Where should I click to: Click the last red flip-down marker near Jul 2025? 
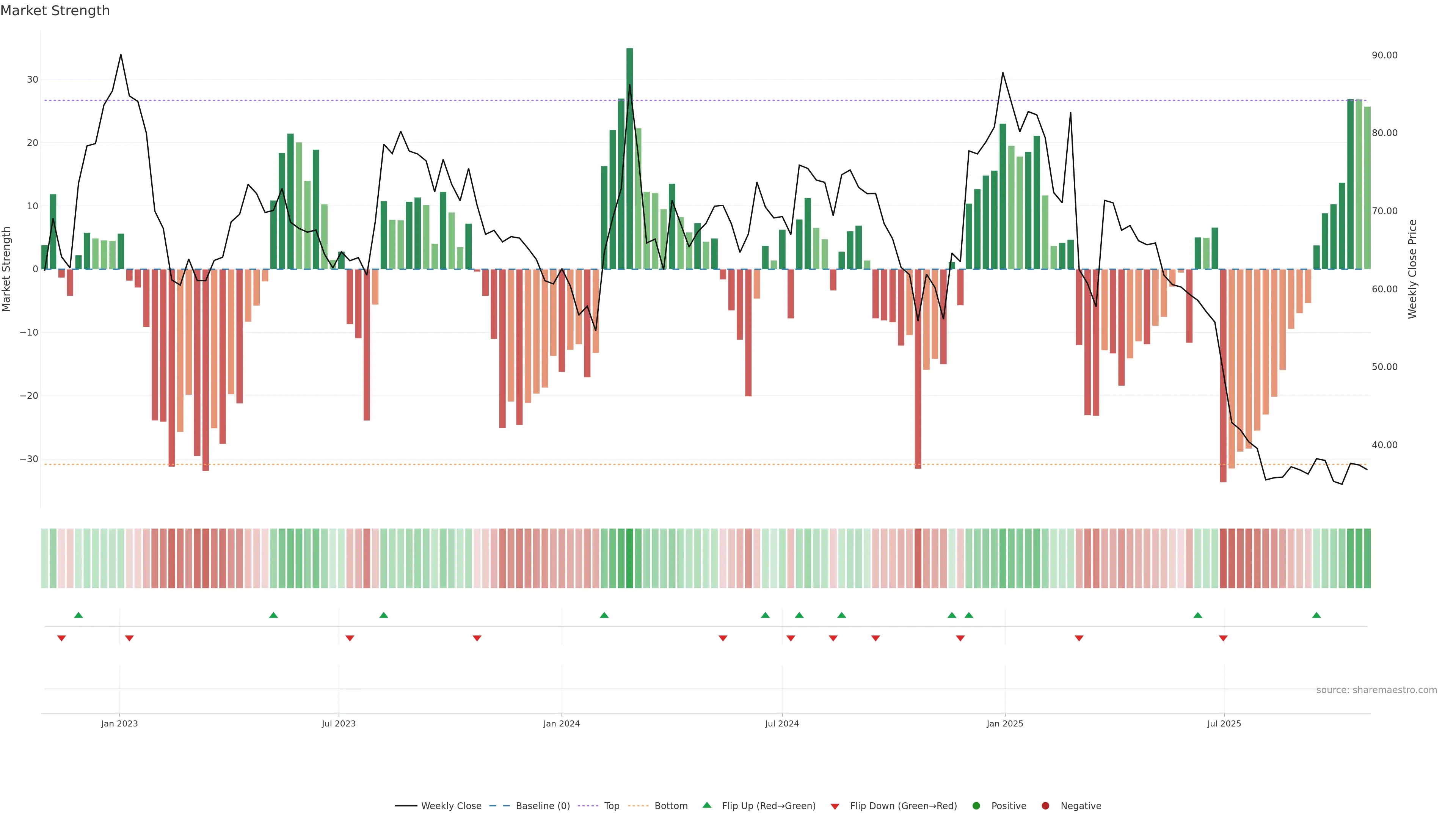pyautogui.click(x=1223, y=638)
